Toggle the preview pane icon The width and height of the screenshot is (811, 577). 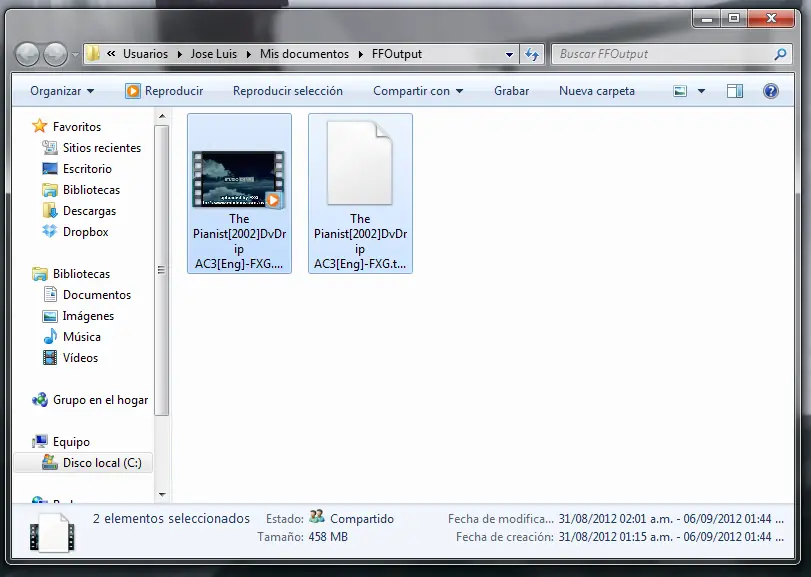(x=735, y=91)
